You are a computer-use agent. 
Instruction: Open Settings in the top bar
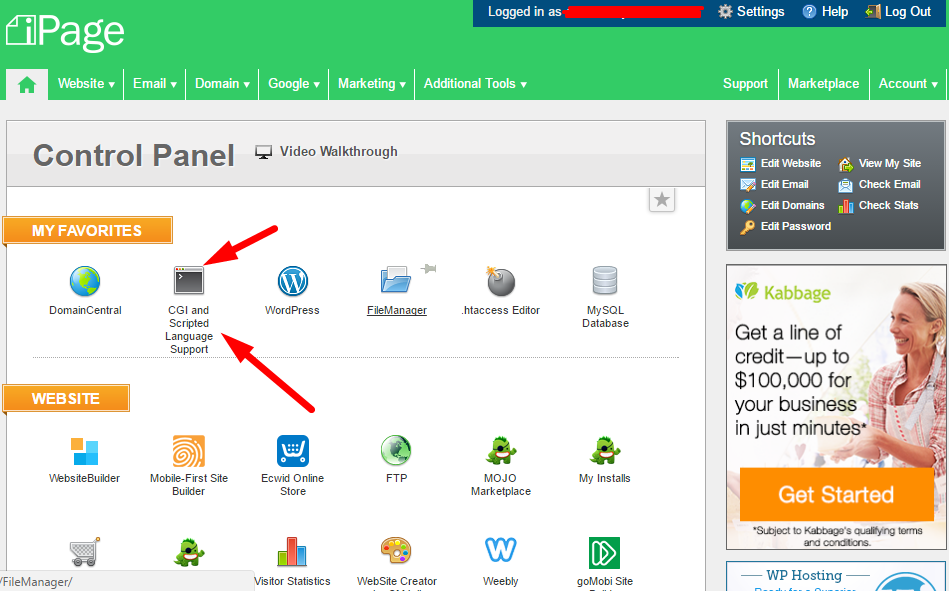click(751, 12)
